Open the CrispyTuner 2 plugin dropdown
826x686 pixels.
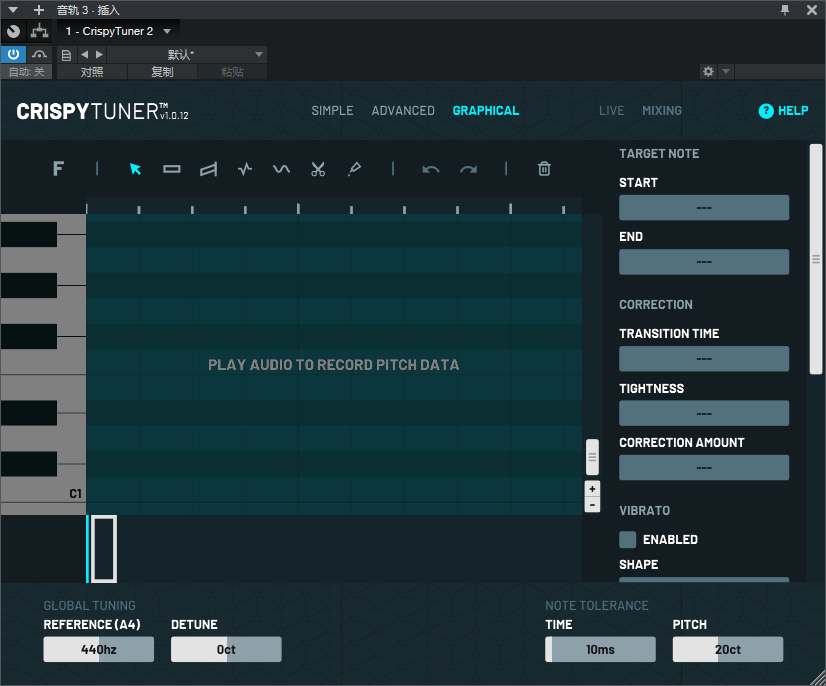[118, 31]
